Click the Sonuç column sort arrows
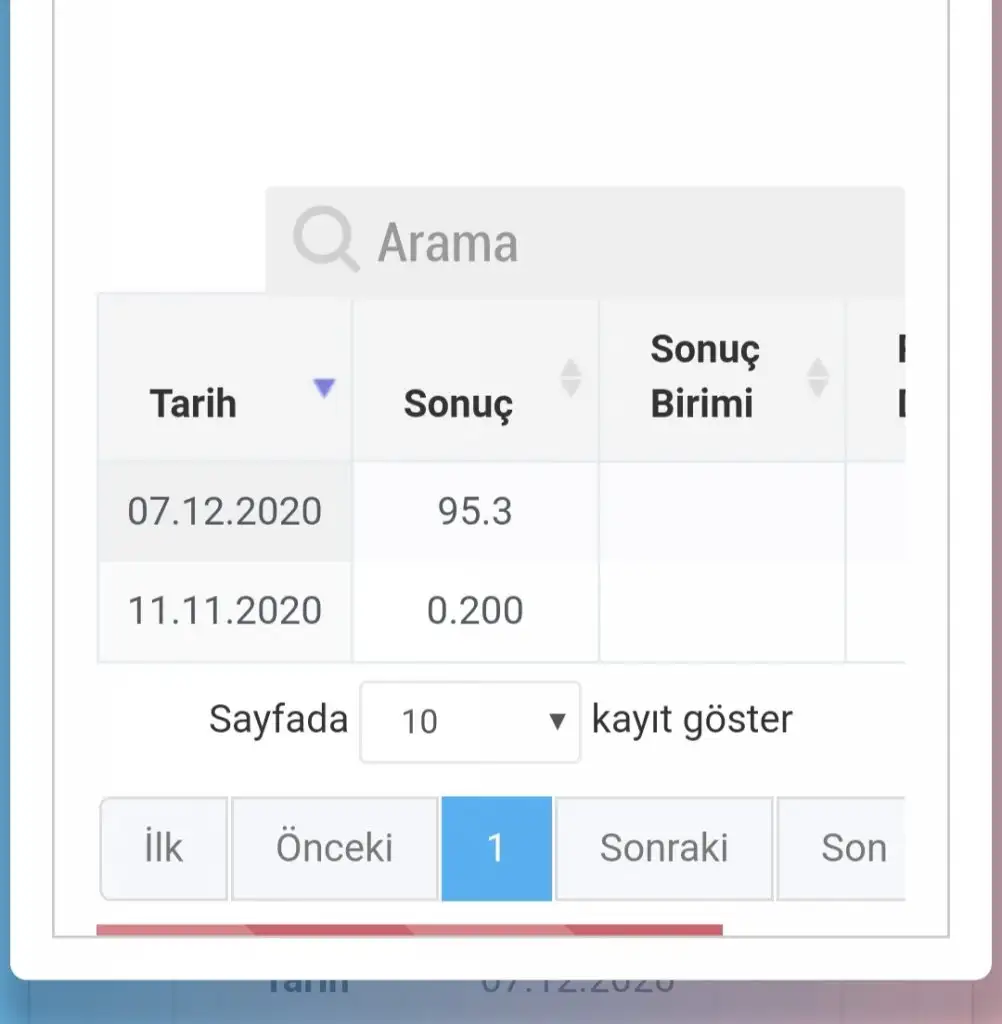The width and height of the screenshot is (1002, 1024). (x=571, y=378)
